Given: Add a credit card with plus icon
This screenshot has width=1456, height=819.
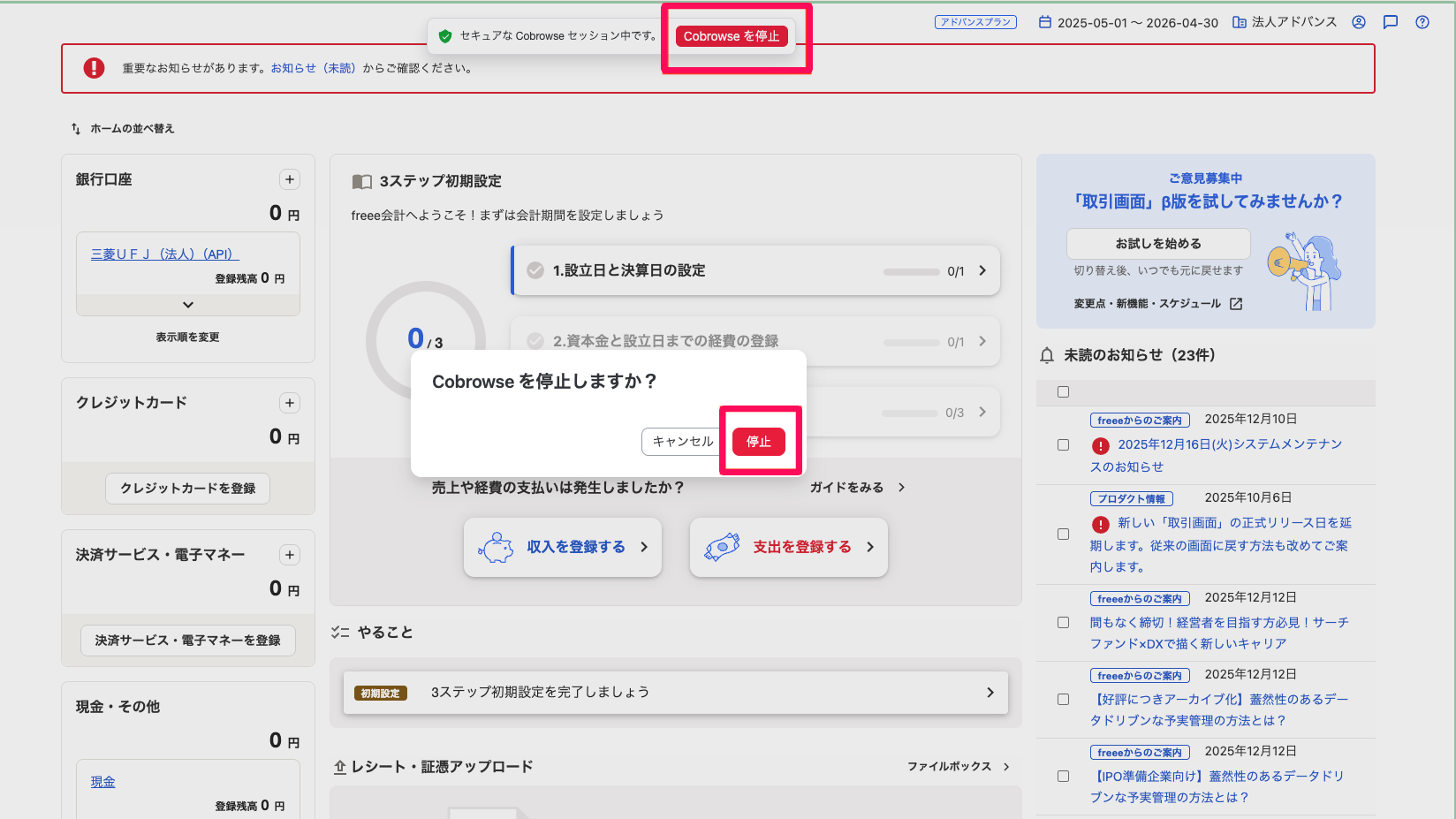Looking at the screenshot, I should (x=290, y=403).
